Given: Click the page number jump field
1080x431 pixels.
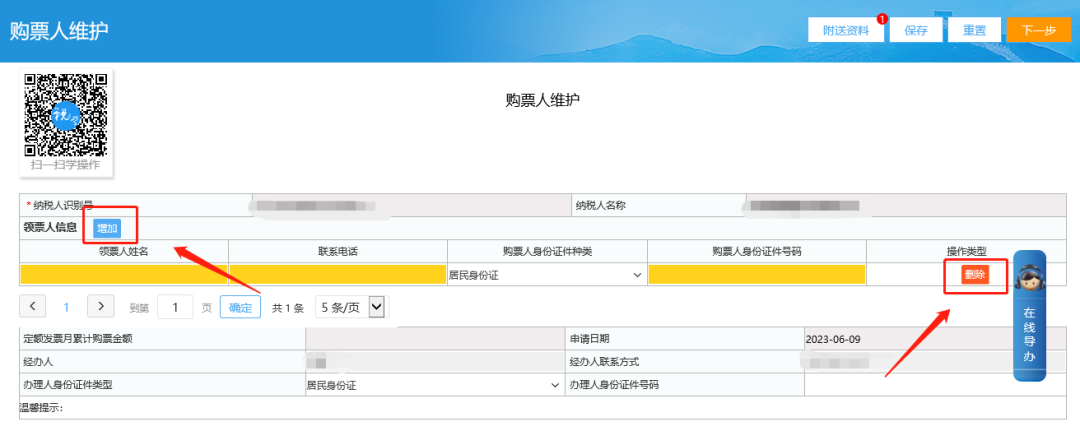Looking at the screenshot, I should [174, 307].
